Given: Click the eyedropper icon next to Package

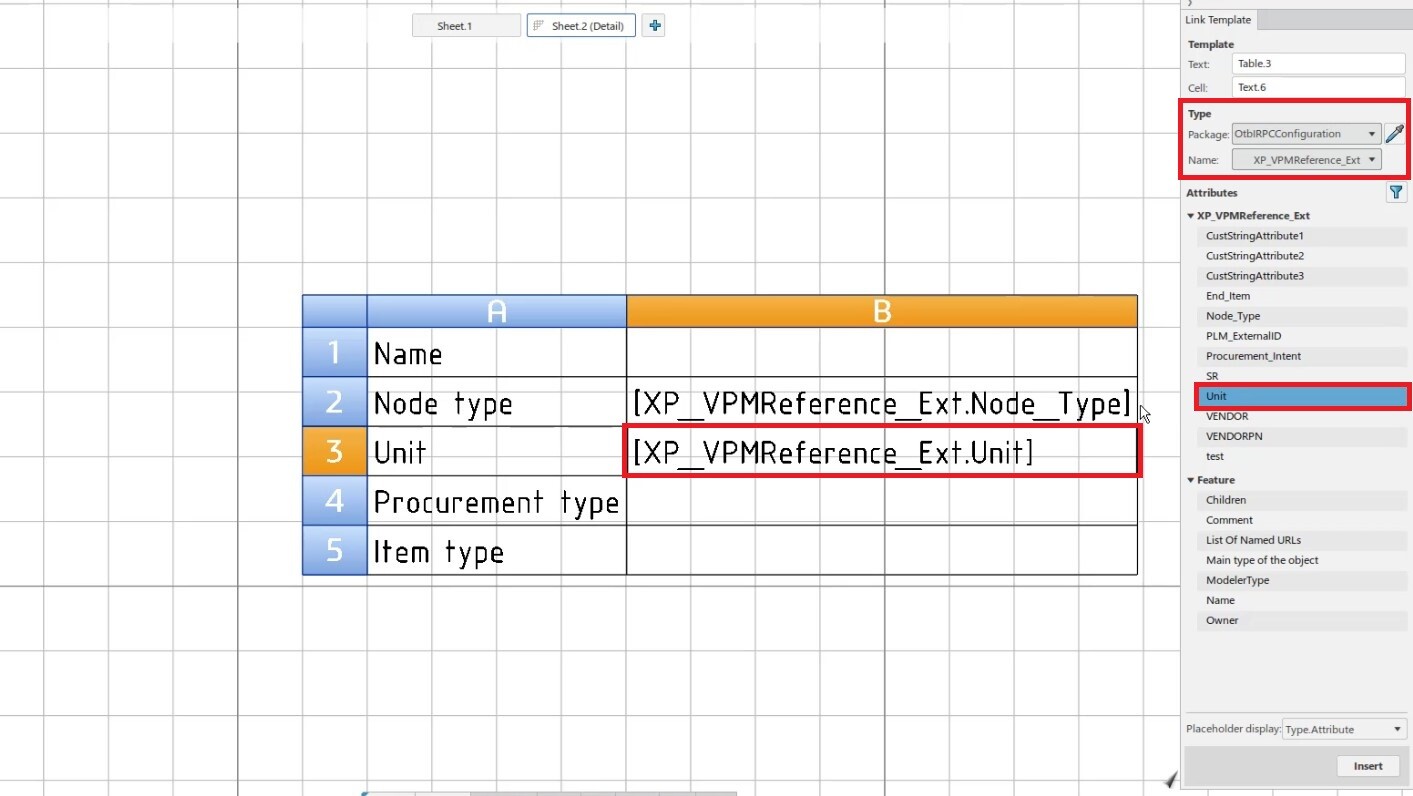Looking at the screenshot, I should click(x=1394, y=134).
